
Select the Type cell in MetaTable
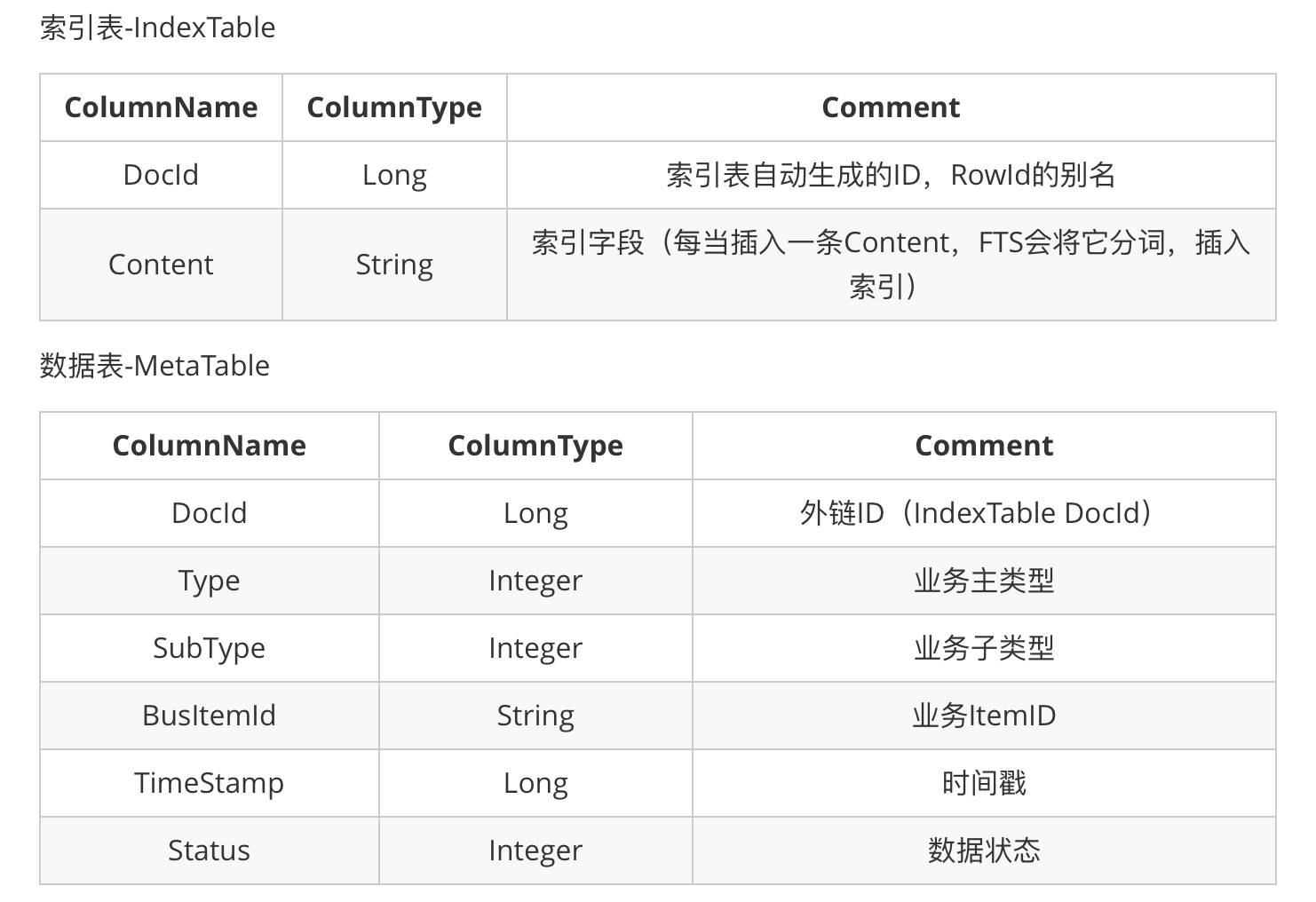[209, 581]
